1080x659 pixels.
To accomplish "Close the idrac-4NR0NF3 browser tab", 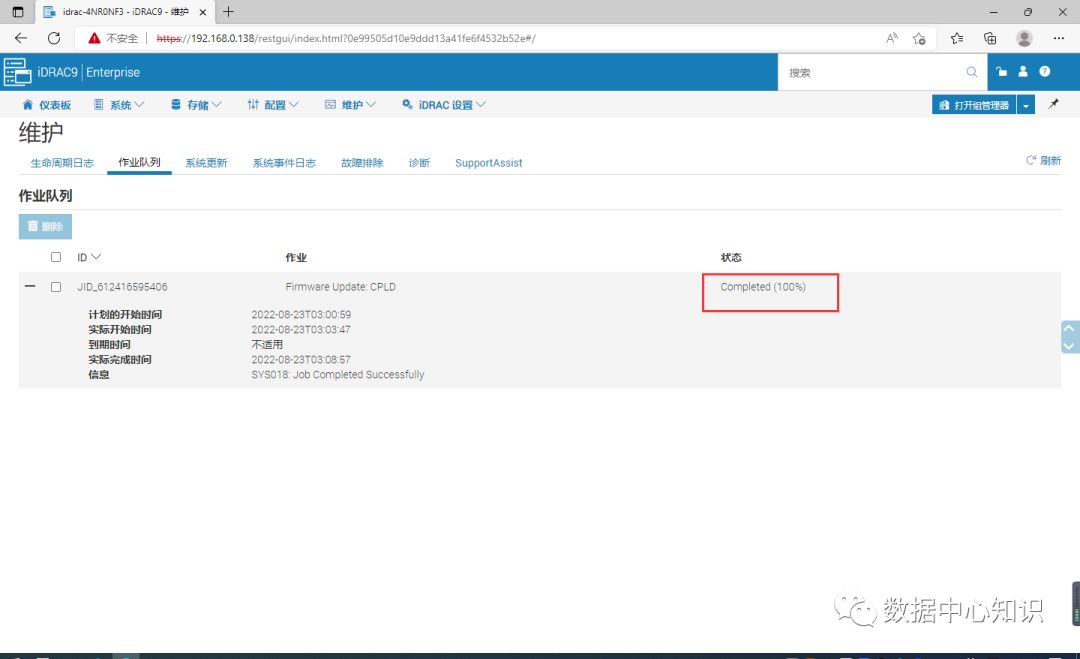I will coord(202,12).
